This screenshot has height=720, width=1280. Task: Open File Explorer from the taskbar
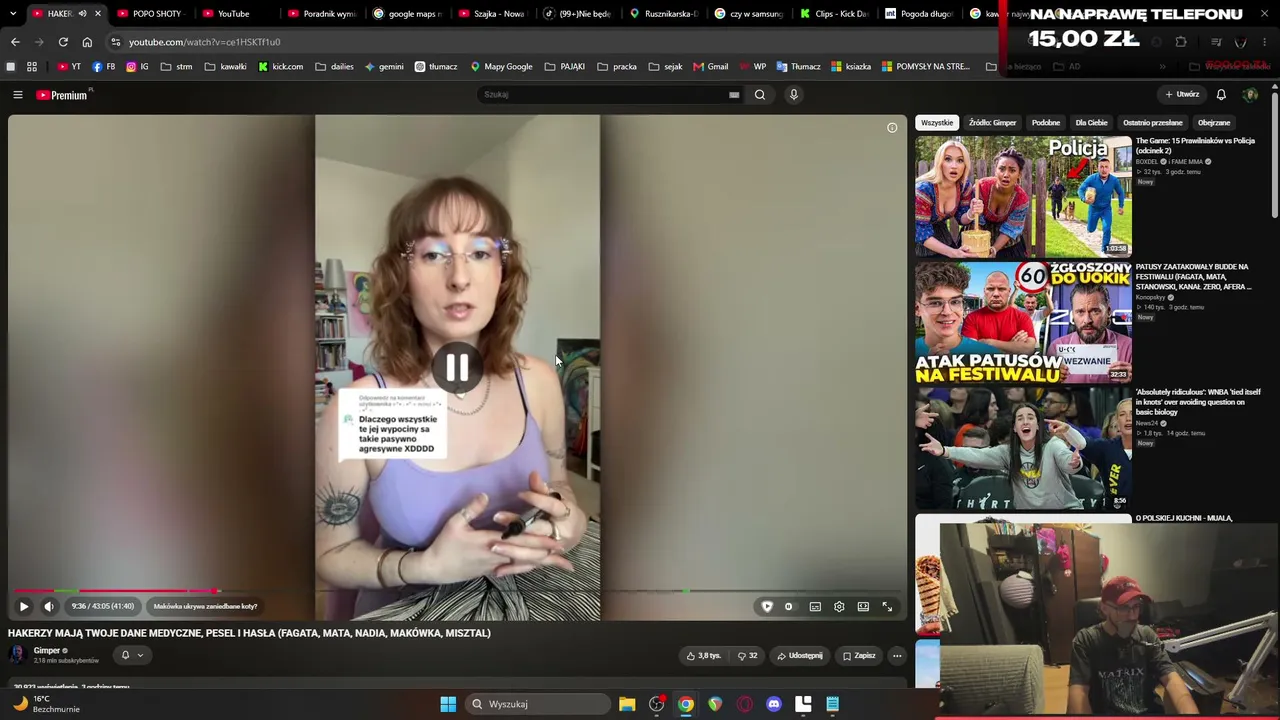tap(627, 704)
